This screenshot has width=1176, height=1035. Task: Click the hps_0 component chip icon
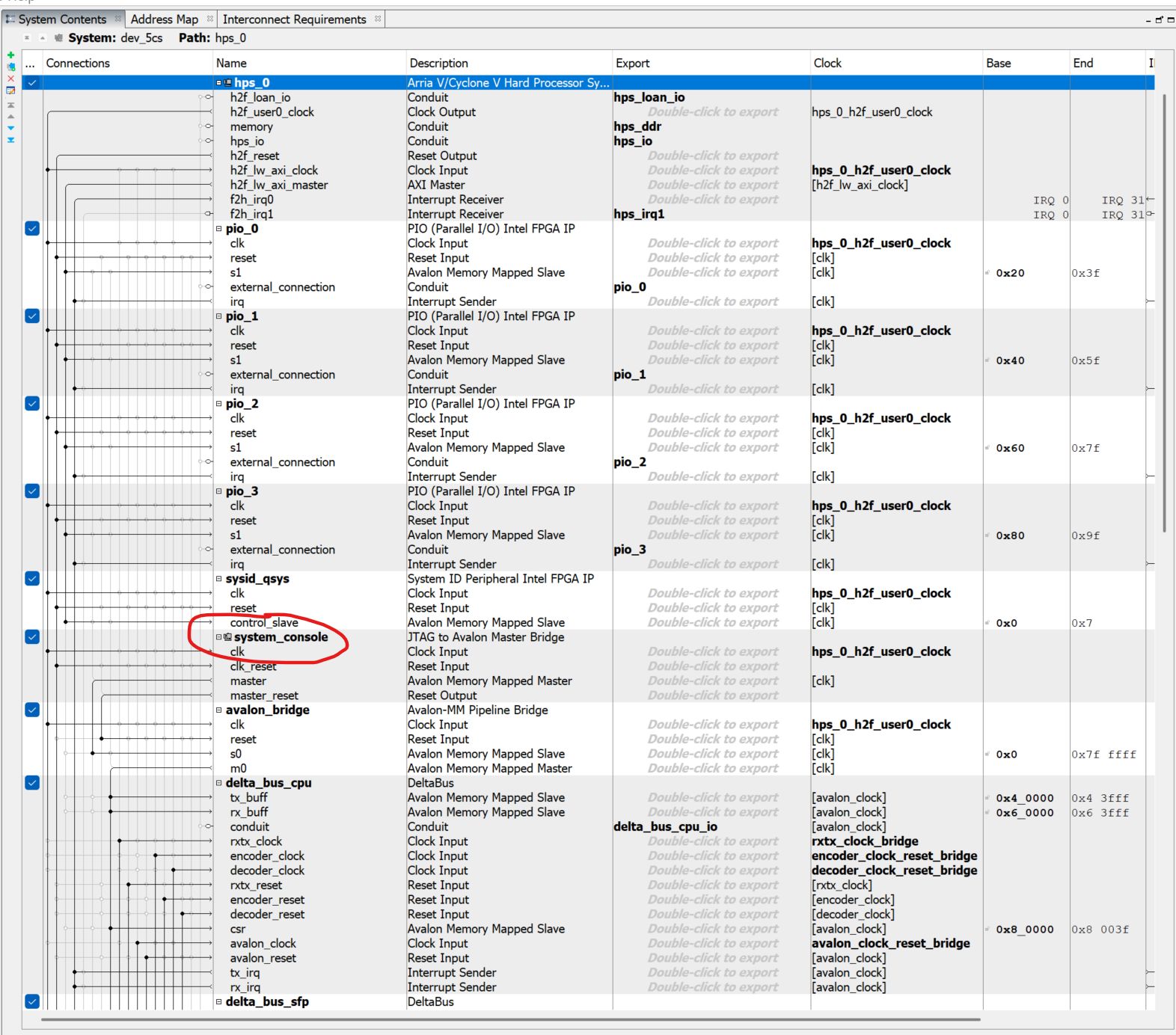[228, 83]
